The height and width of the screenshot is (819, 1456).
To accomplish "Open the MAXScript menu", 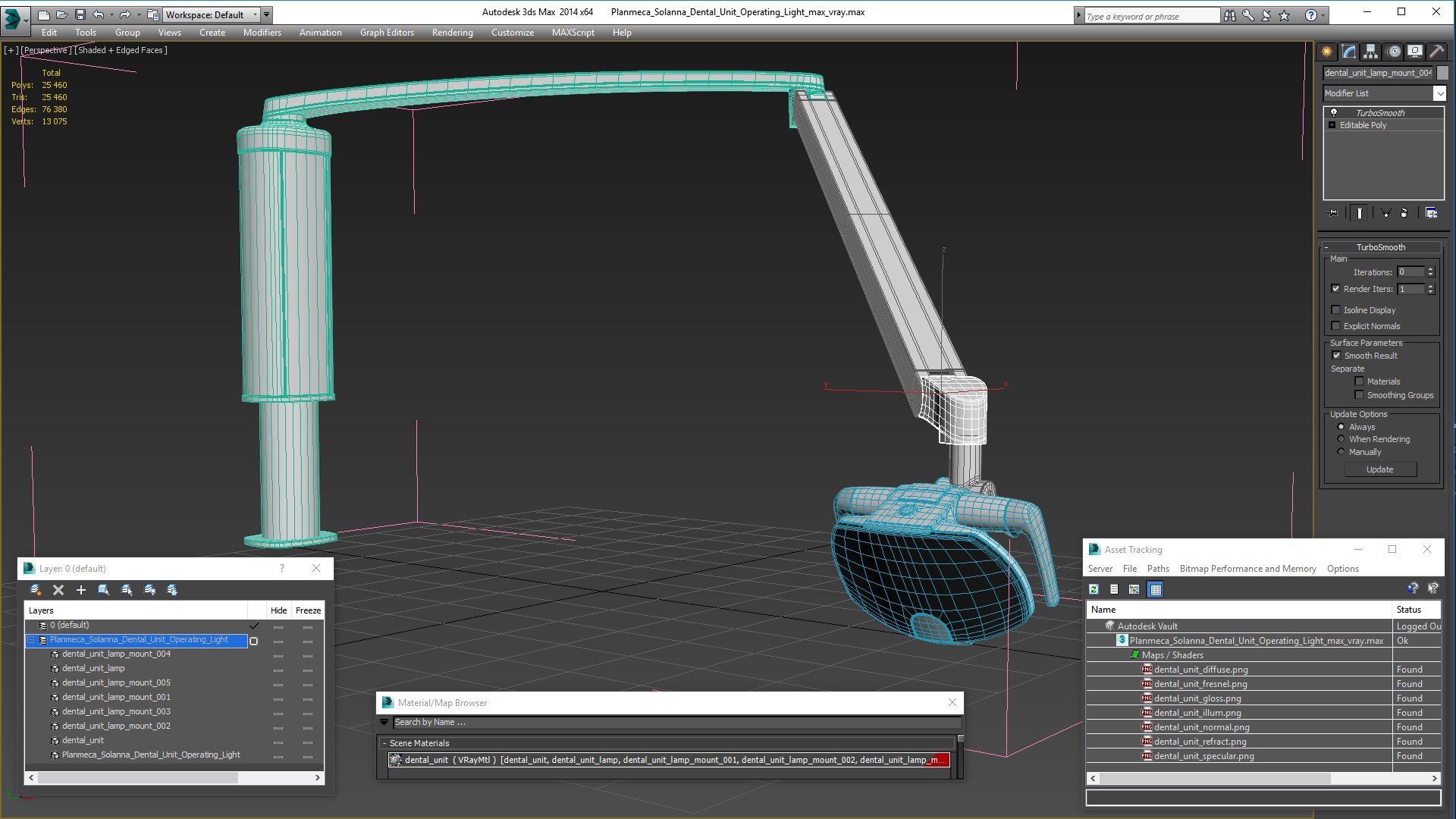I will pos(573,33).
